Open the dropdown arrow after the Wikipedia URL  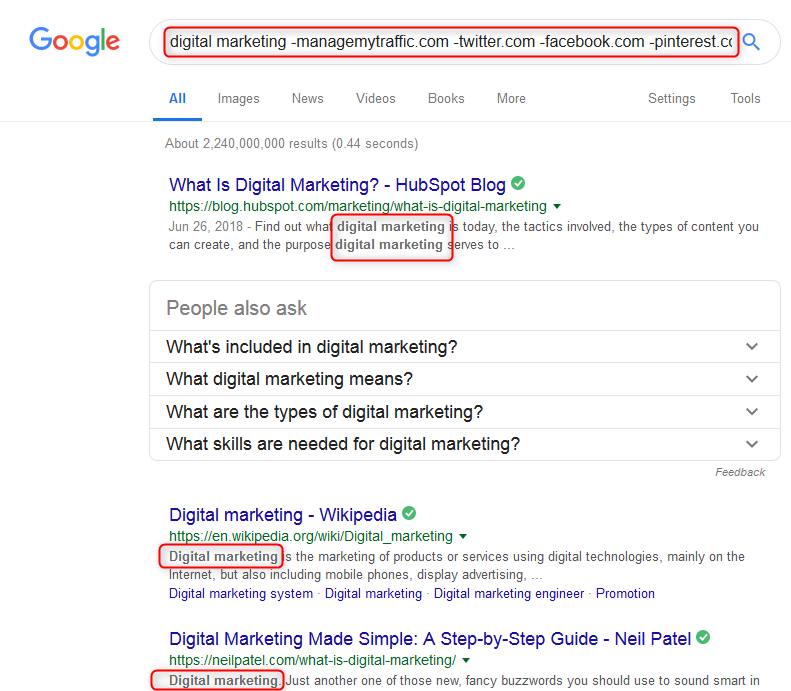[463, 536]
